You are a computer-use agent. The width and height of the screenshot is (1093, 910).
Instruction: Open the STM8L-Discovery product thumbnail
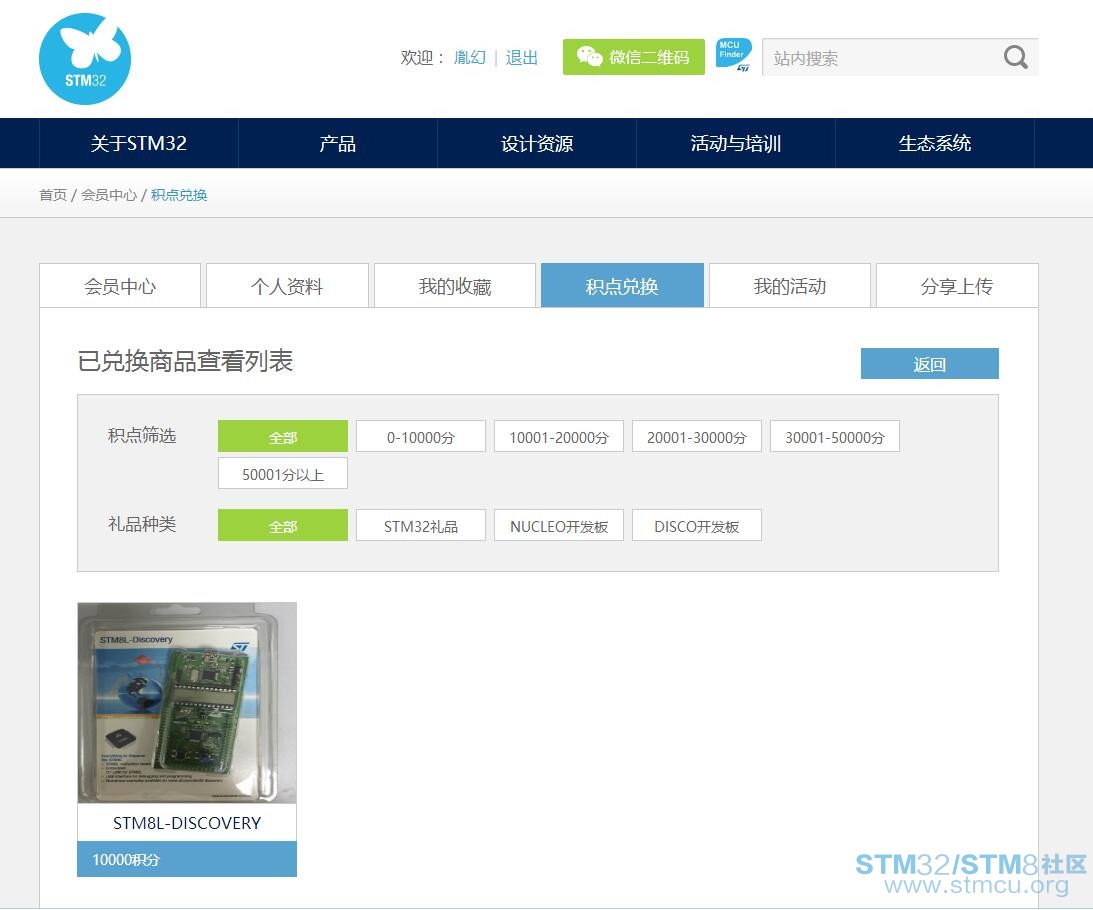[187, 703]
